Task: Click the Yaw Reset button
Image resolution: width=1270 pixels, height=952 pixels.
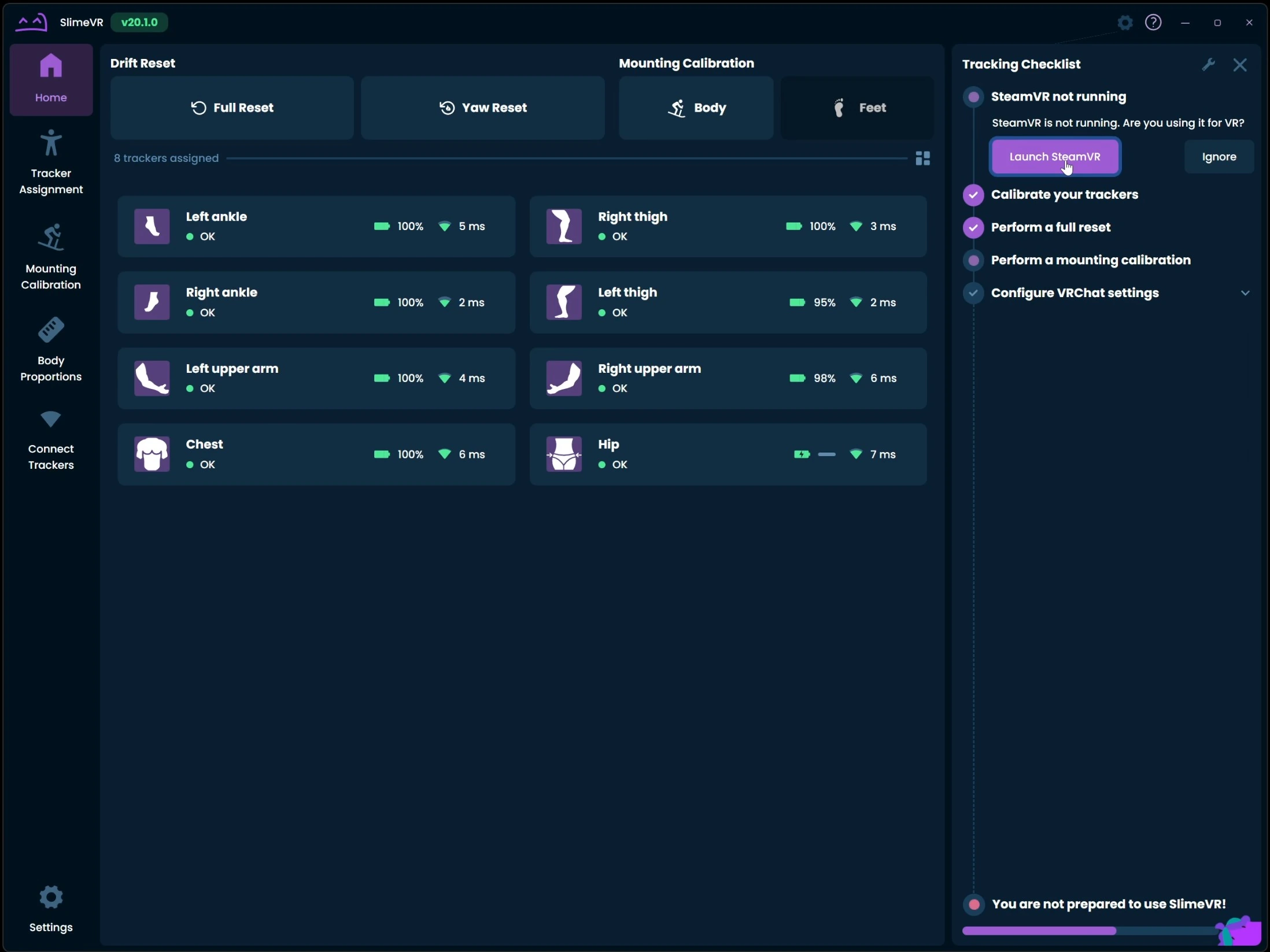Action: coord(483,108)
